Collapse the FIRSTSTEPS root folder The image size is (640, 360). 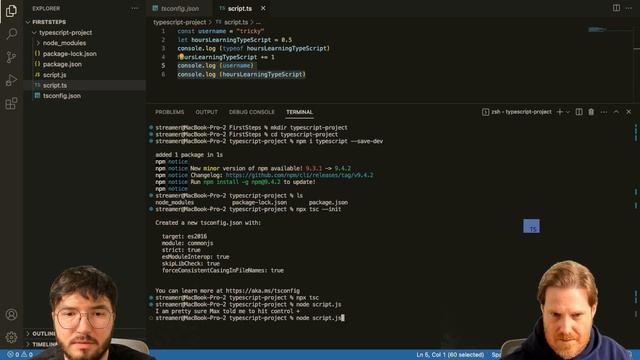pos(85,22)
